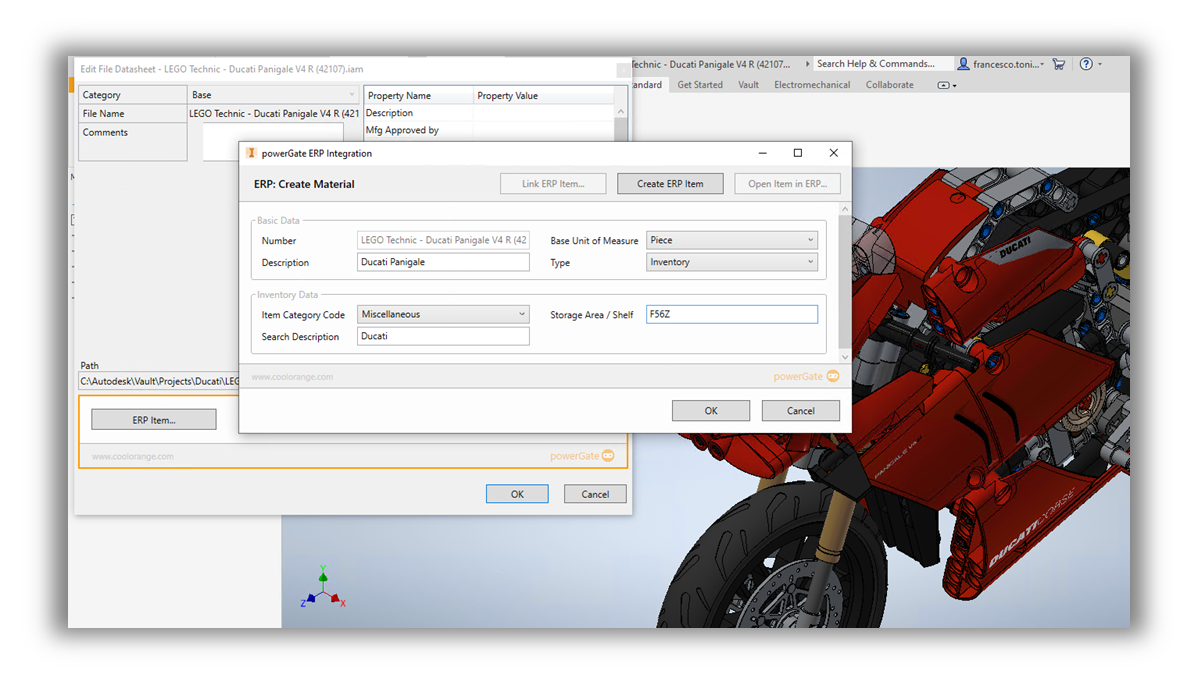Expand the Category dropdown showing Base
This screenshot has height=678, width=1195.
pos(351,93)
